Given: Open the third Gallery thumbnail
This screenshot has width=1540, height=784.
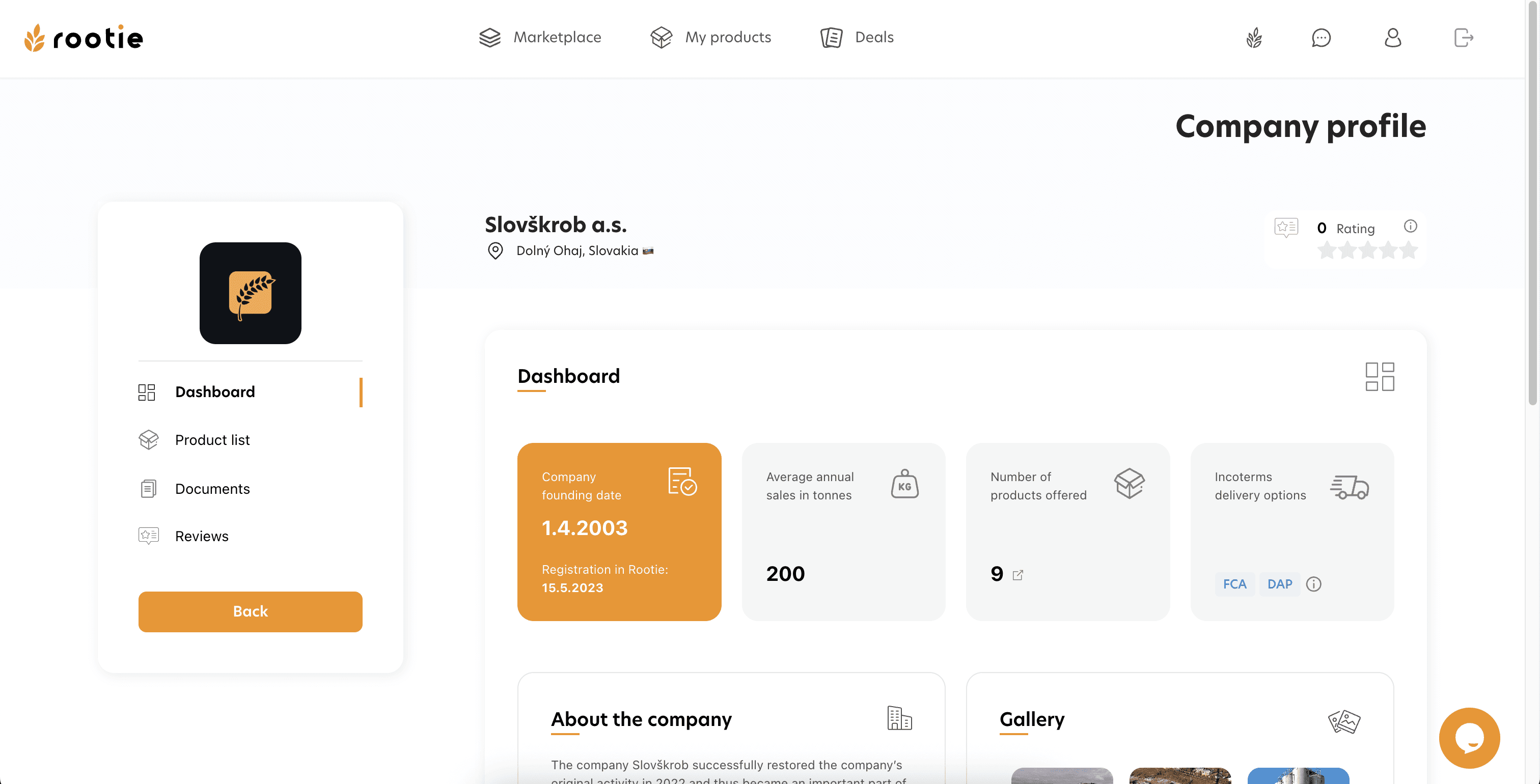Looking at the screenshot, I should tap(1299, 776).
